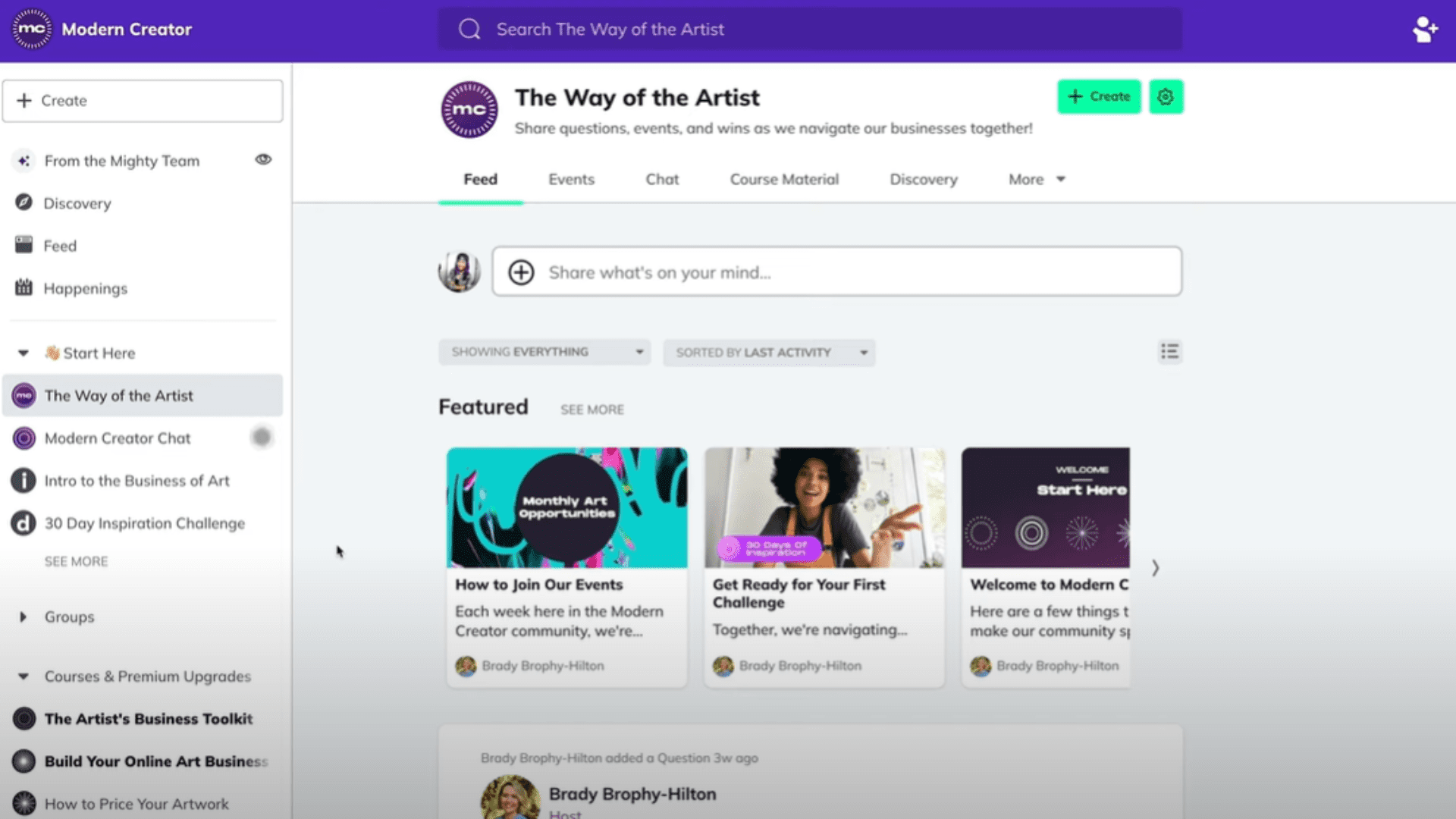Click the settings gear icon
The image size is (1456, 819).
coord(1165,96)
